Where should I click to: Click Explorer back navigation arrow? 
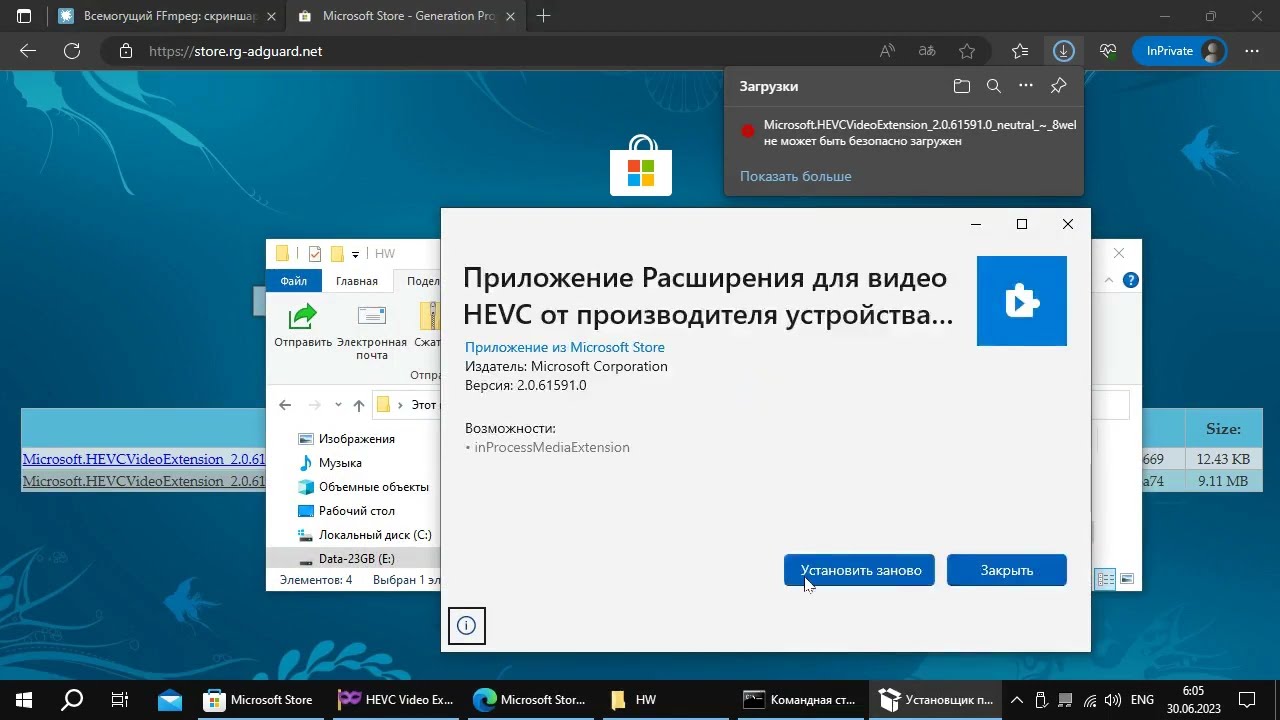tap(285, 405)
